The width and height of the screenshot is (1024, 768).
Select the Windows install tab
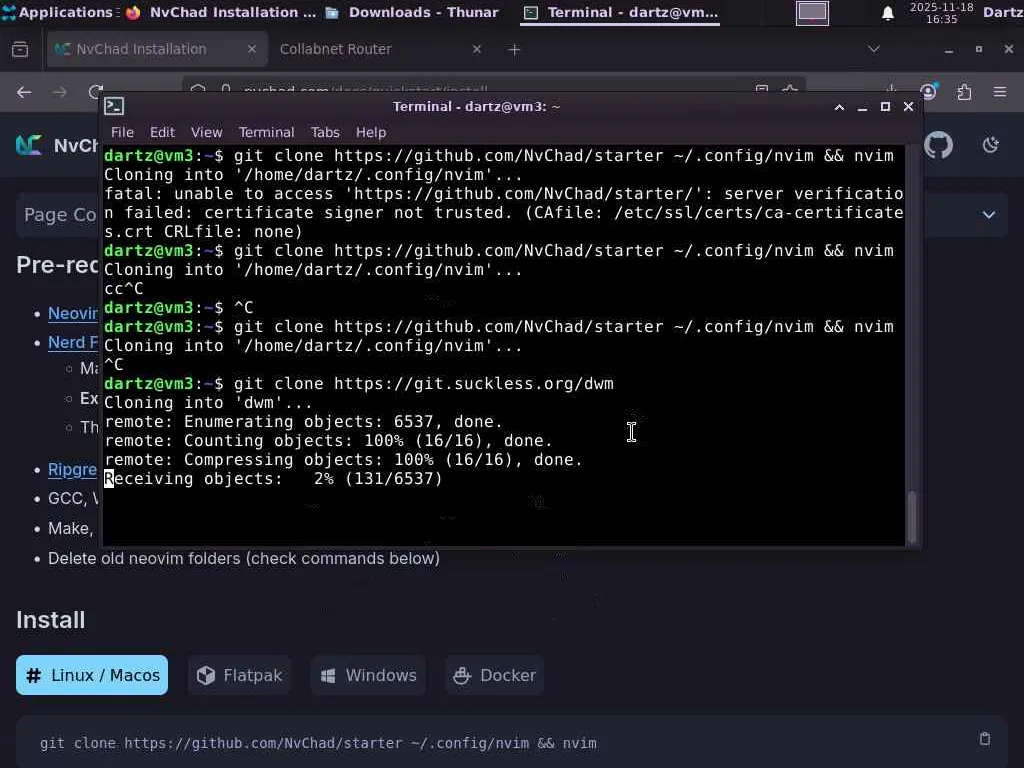click(x=368, y=675)
